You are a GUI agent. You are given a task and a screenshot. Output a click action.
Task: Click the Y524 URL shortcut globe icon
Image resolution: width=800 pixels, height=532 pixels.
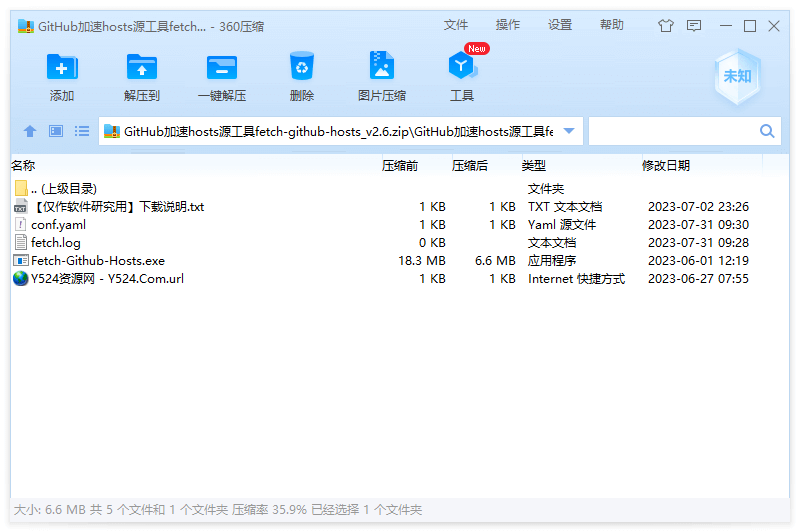pos(20,278)
